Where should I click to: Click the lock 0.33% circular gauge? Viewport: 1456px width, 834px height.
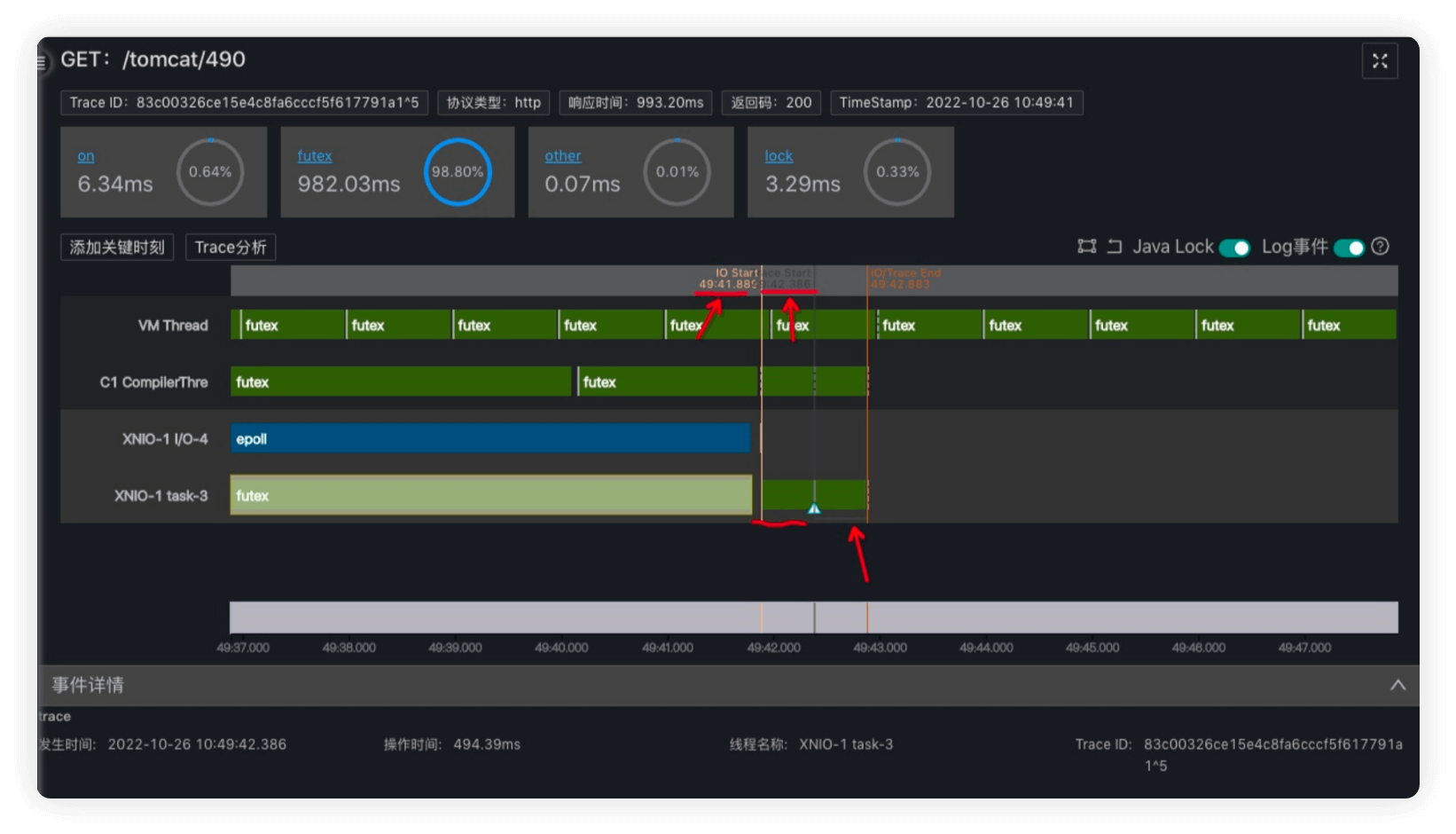tap(897, 172)
